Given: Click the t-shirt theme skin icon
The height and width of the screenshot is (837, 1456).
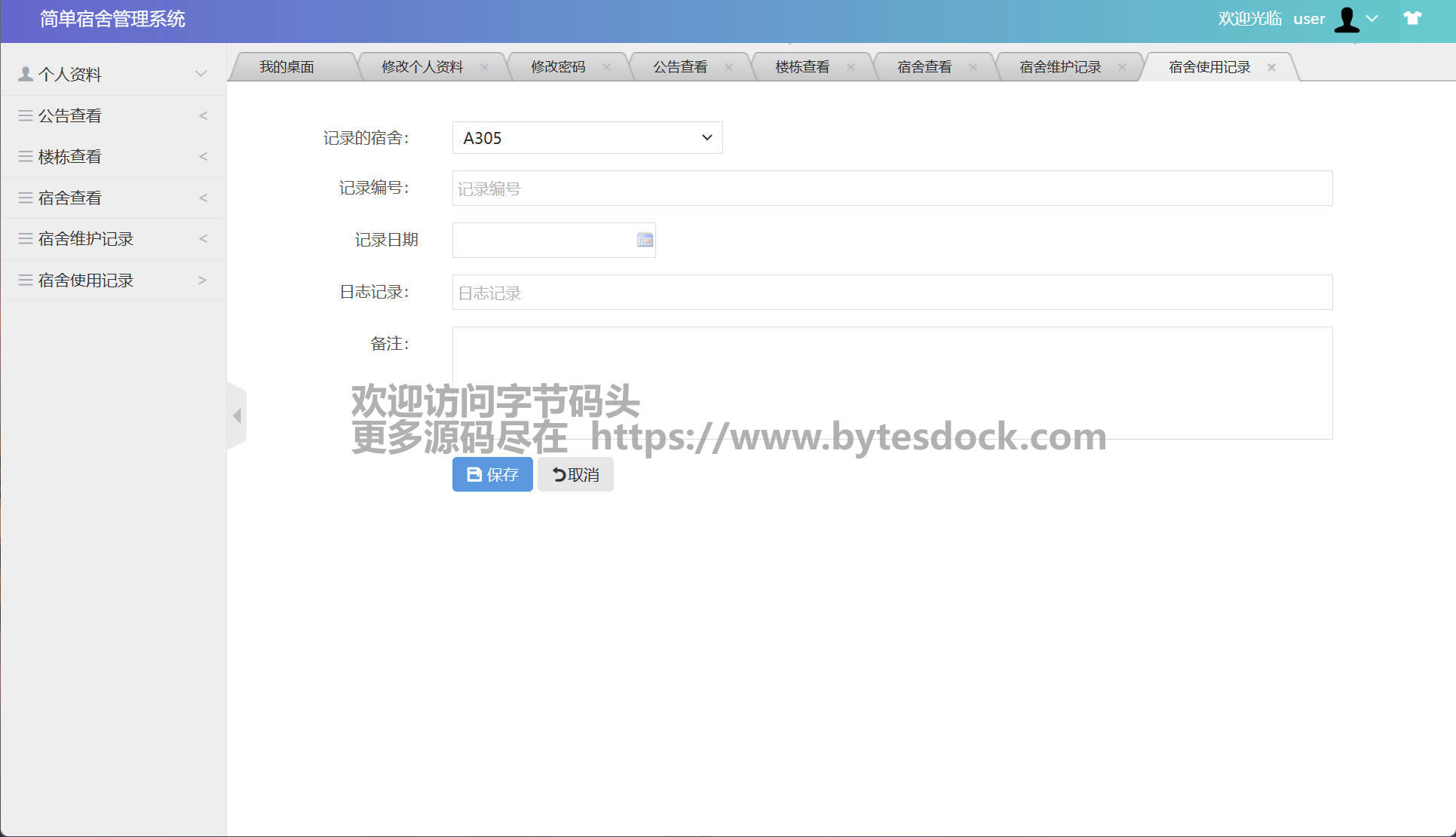Looking at the screenshot, I should pos(1412,18).
